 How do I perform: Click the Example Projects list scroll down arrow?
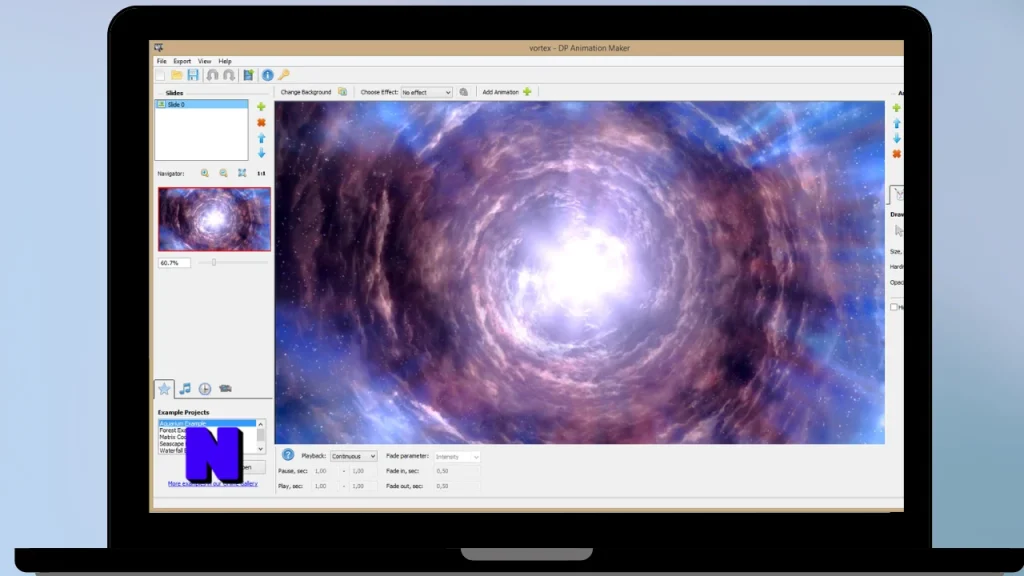261,449
